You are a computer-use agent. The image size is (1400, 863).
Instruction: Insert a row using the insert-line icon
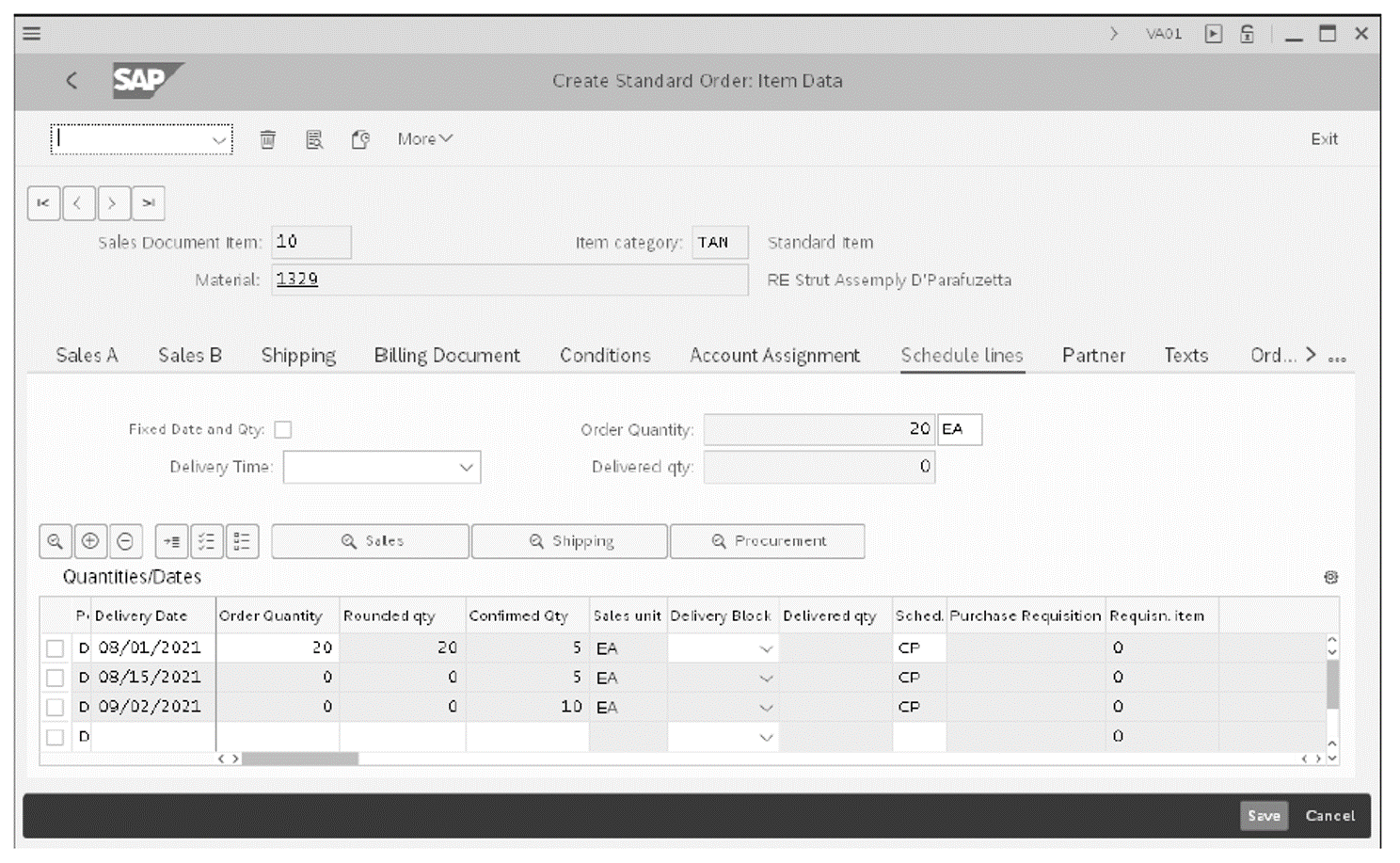[170, 541]
